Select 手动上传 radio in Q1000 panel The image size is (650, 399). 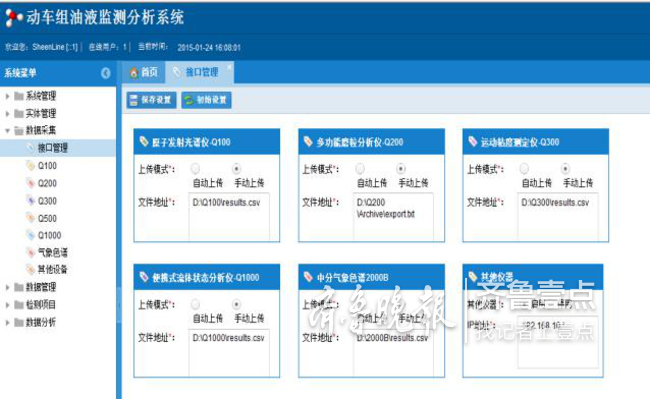click(x=236, y=304)
